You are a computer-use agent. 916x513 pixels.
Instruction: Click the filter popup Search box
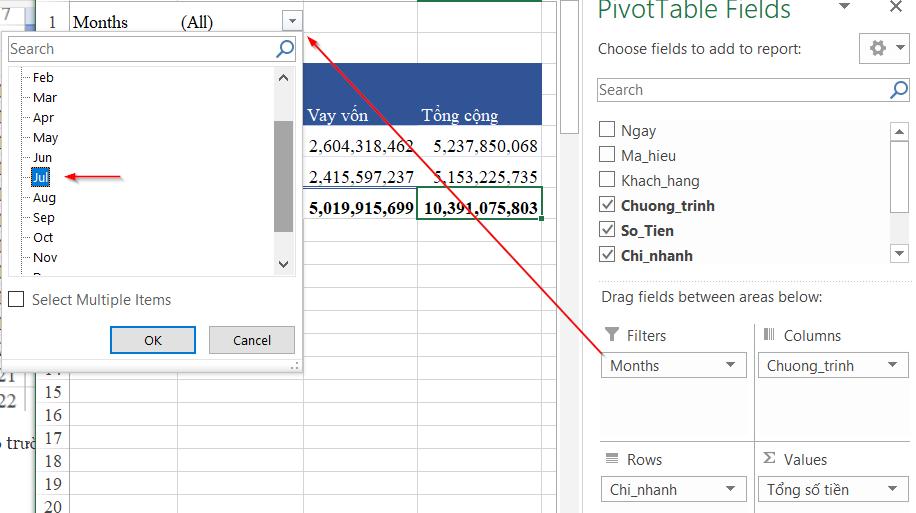click(140, 49)
